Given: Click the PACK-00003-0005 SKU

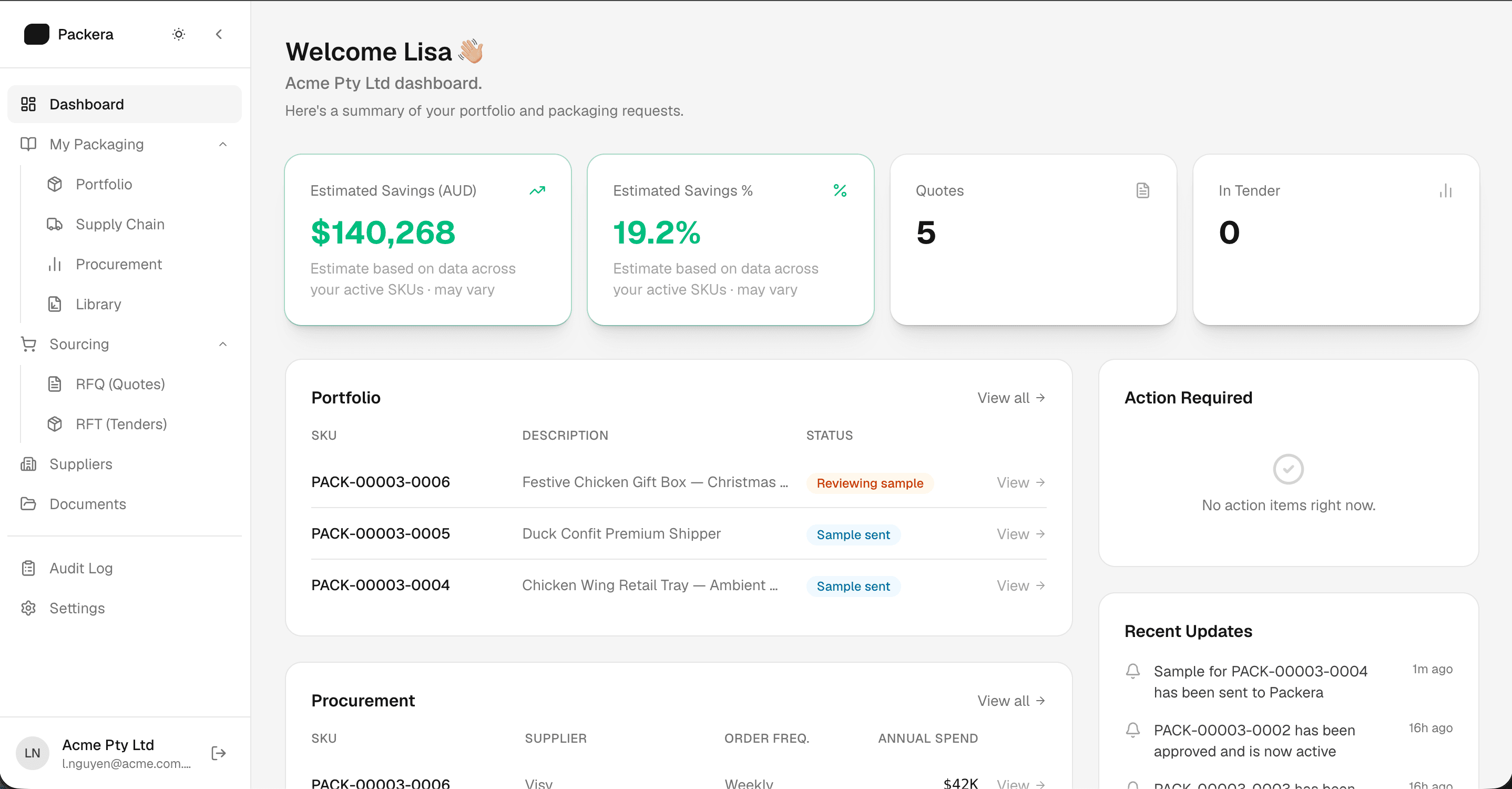Looking at the screenshot, I should click(380, 534).
